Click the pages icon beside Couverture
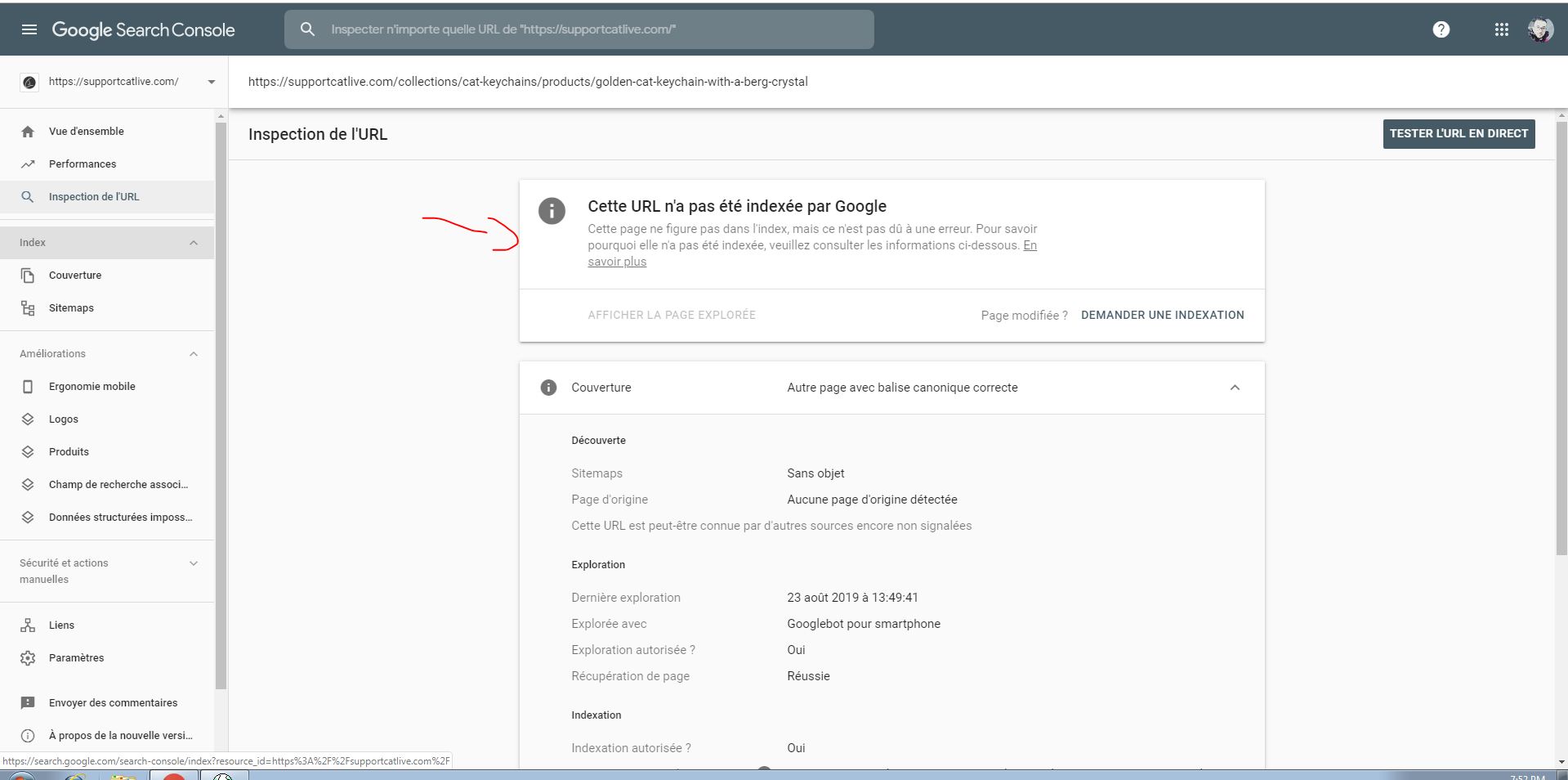 coord(28,276)
